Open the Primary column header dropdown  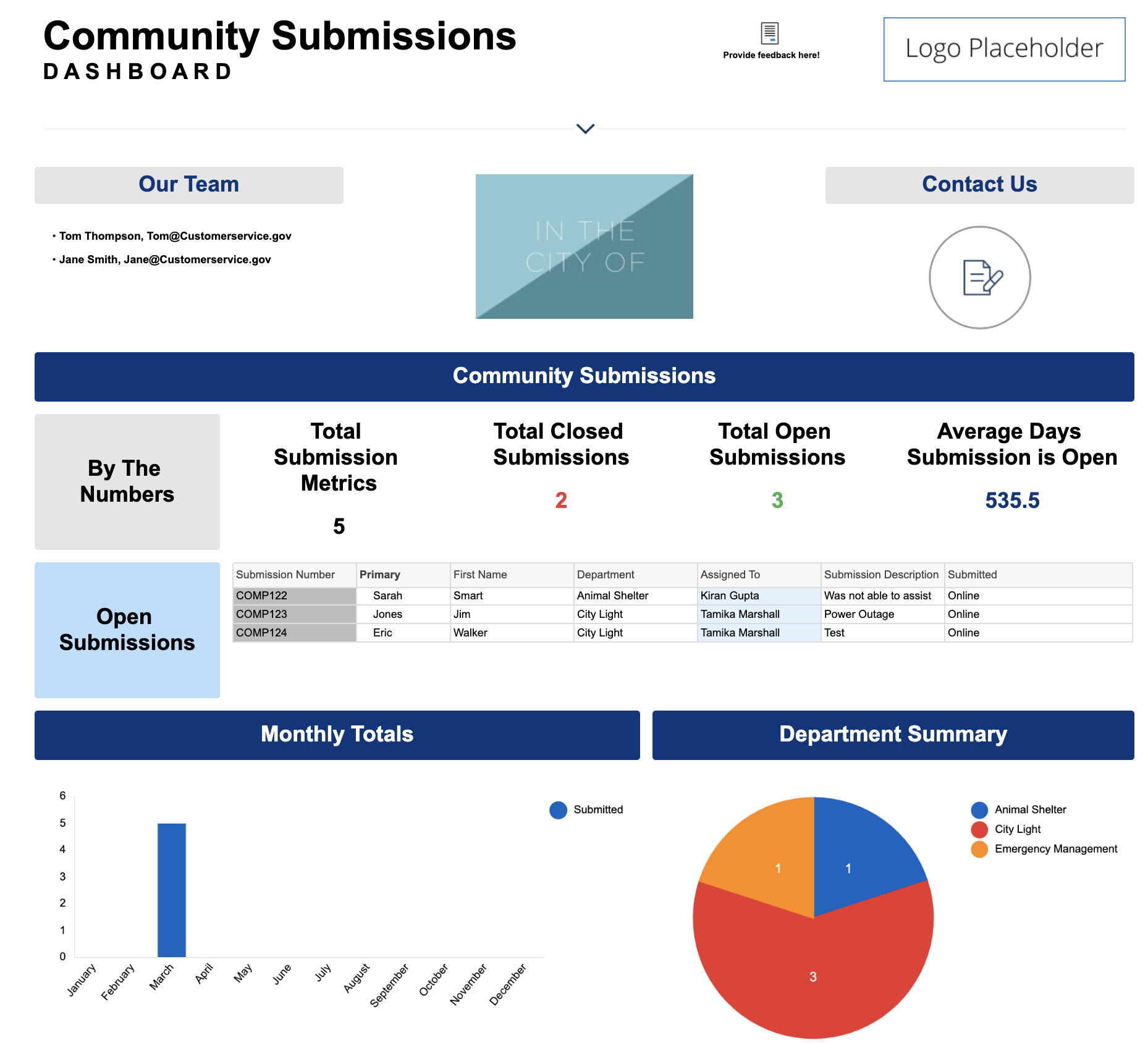(379, 575)
